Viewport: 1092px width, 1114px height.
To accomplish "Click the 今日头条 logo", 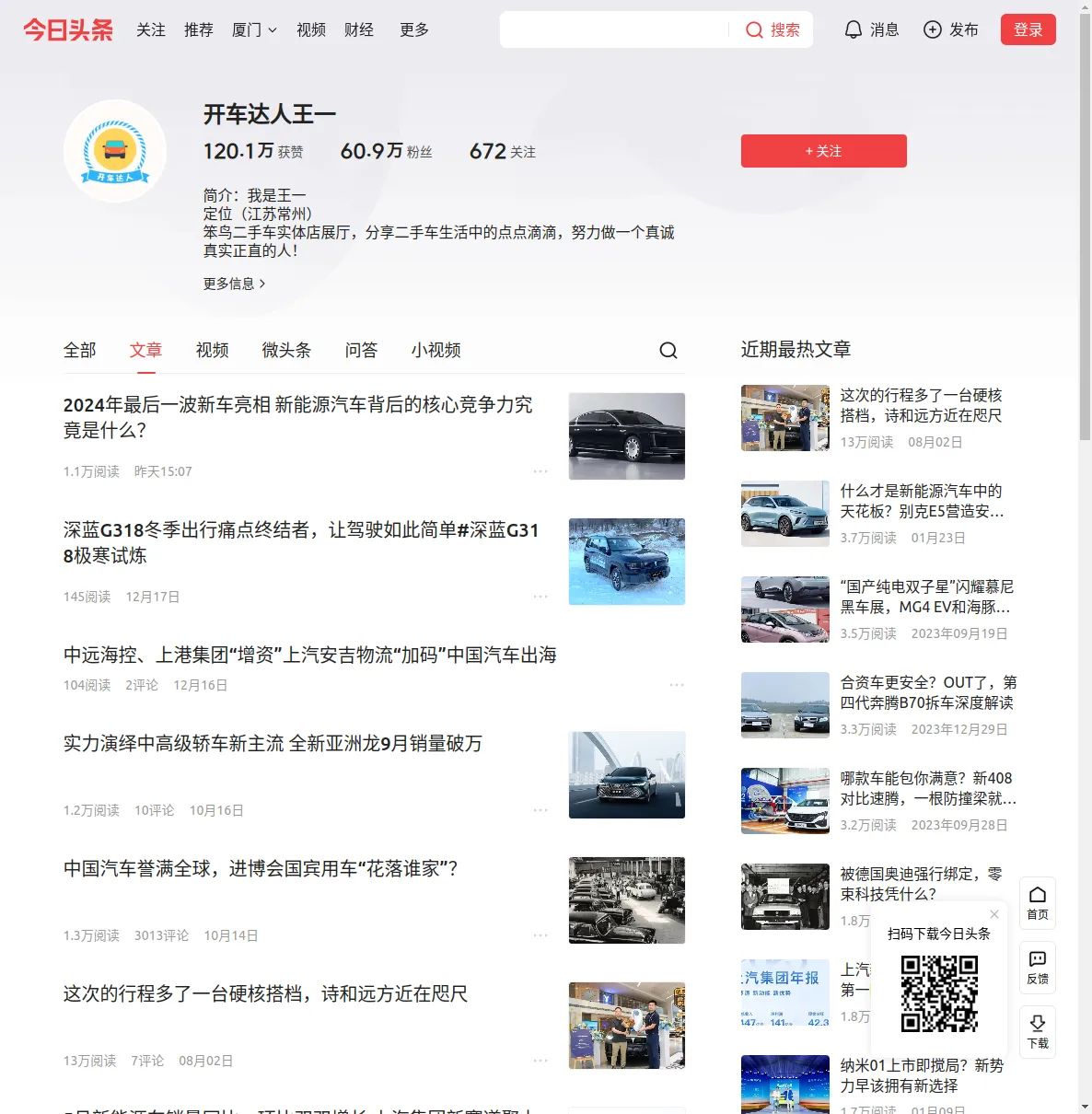I will [68, 29].
